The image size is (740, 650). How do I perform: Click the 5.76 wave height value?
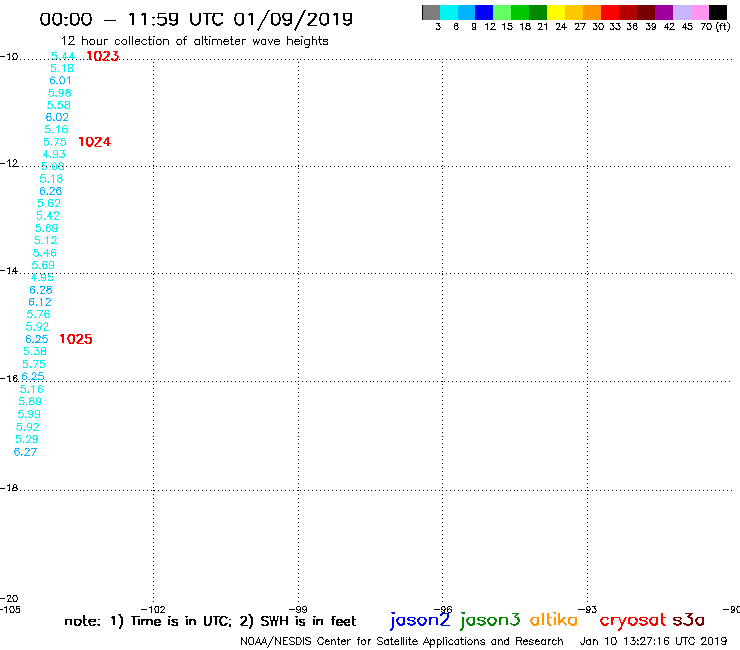[38, 314]
